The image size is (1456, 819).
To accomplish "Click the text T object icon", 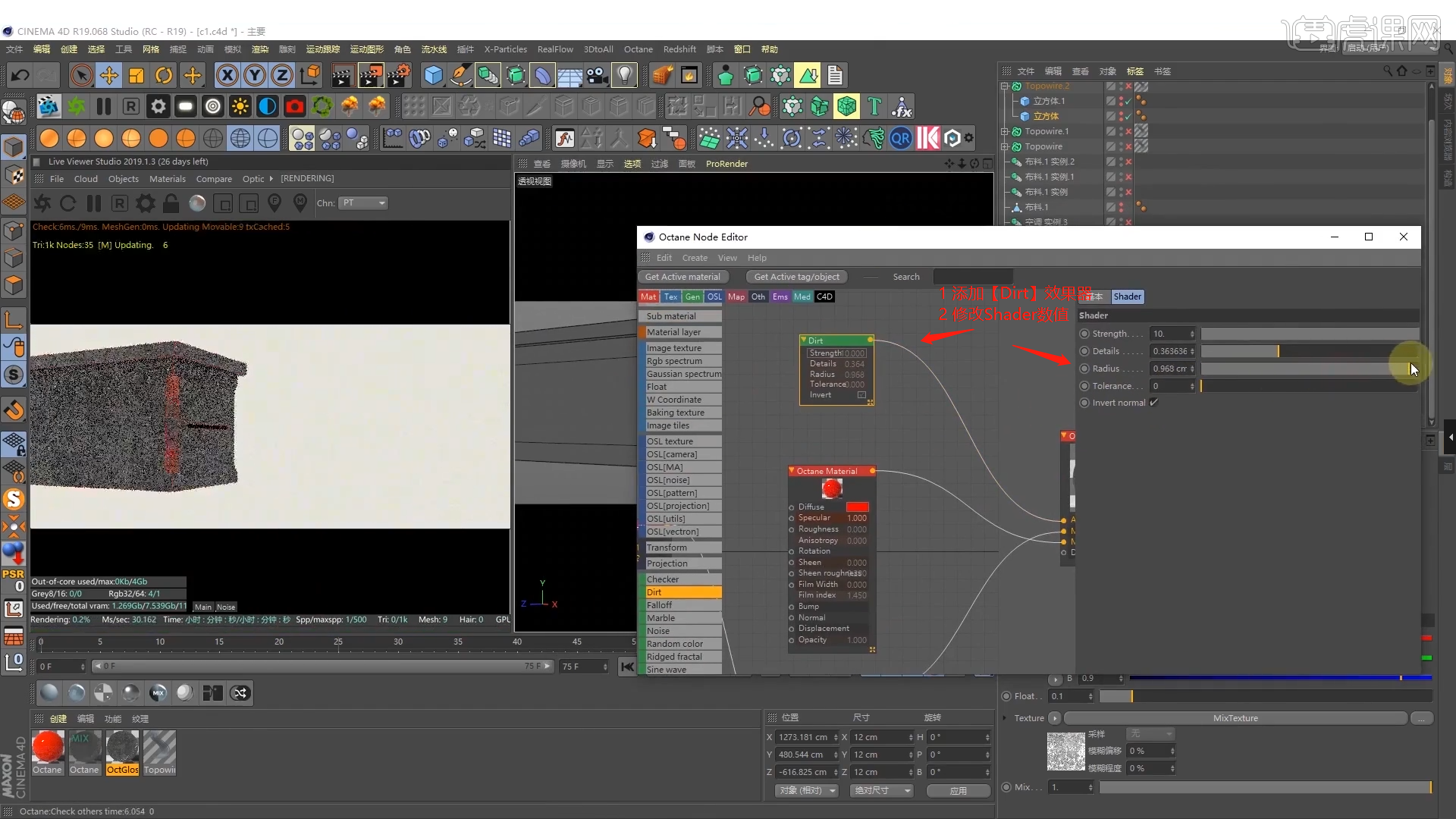I will tap(874, 107).
